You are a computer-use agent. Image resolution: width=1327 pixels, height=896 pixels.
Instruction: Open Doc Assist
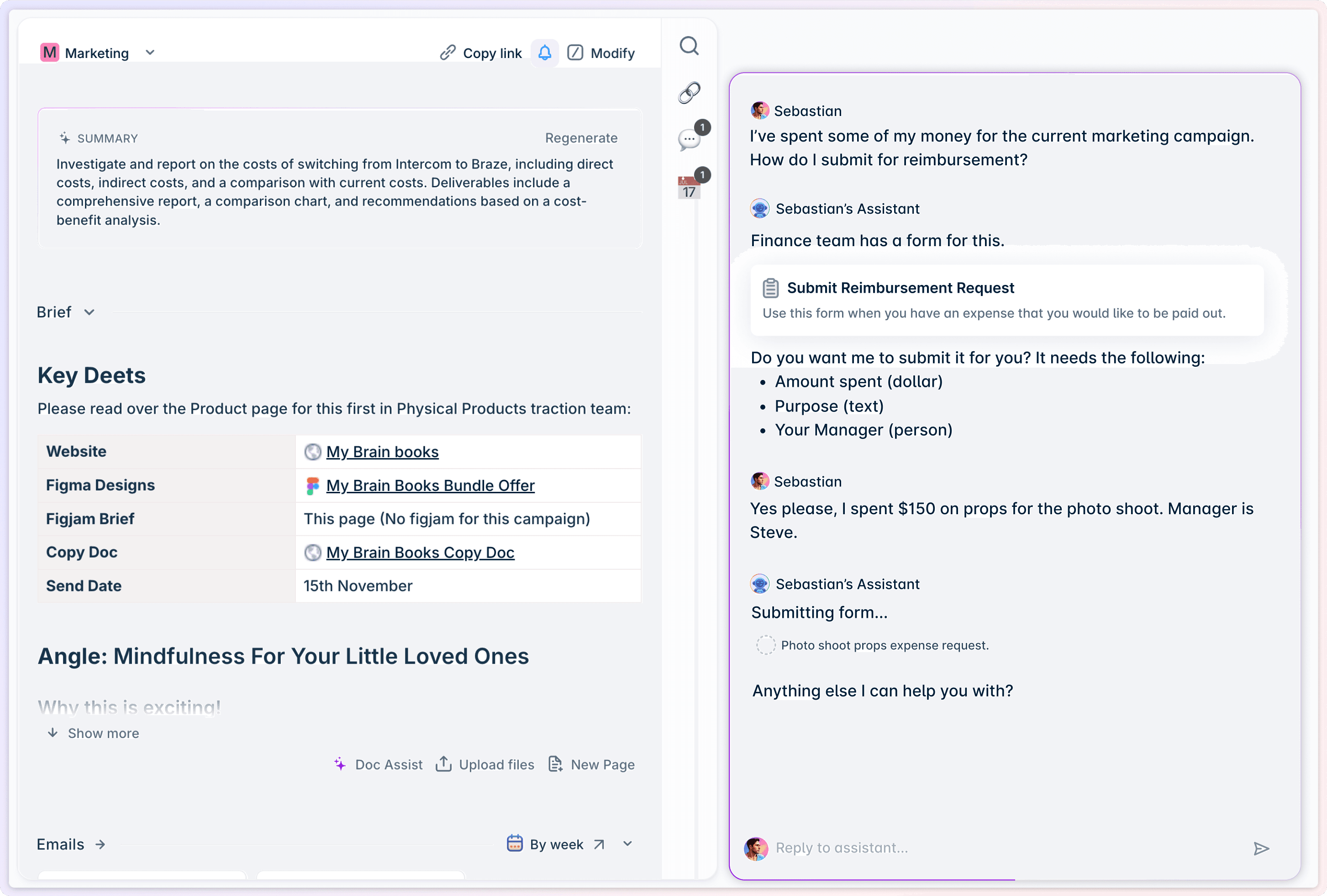pos(378,764)
